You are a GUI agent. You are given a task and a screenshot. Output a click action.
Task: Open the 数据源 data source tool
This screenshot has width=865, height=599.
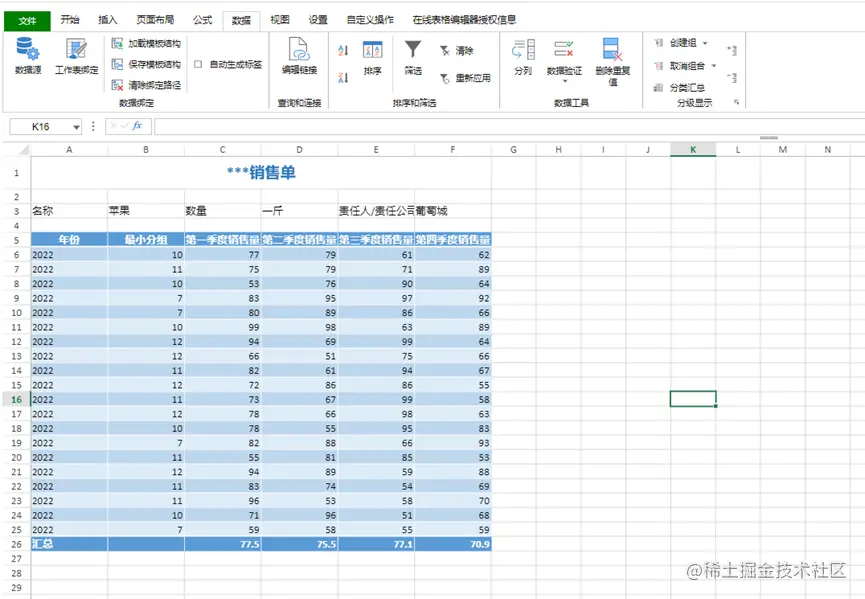tap(28, 55)
